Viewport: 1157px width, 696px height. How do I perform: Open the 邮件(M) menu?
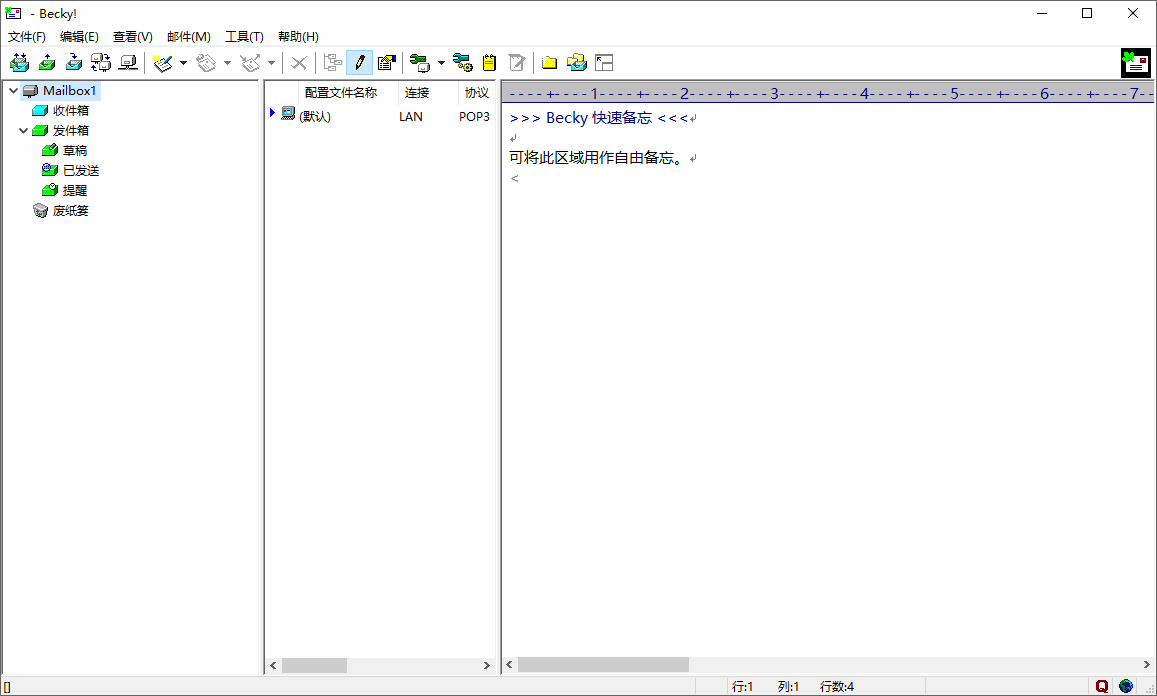click(189, 36)
